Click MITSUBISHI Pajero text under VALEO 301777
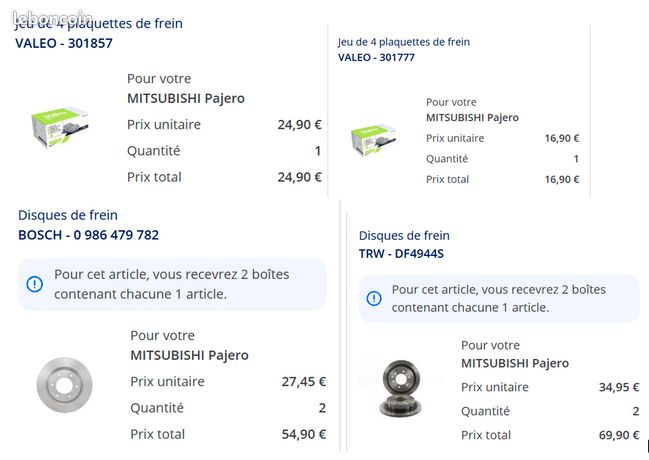 (472, 118)
